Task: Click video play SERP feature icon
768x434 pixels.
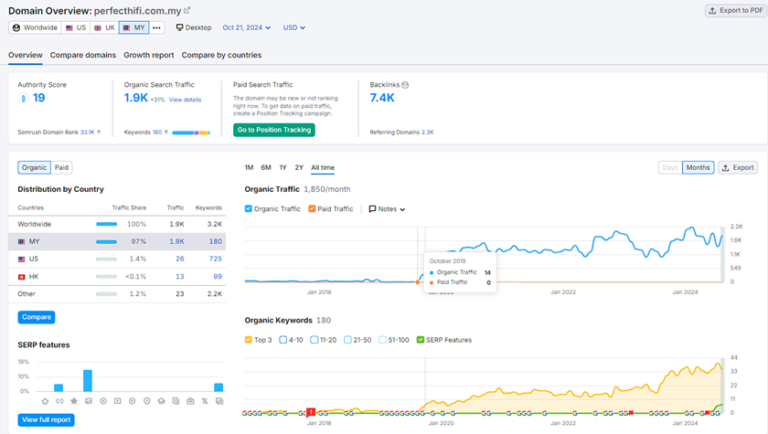Action: click(118, 401)
